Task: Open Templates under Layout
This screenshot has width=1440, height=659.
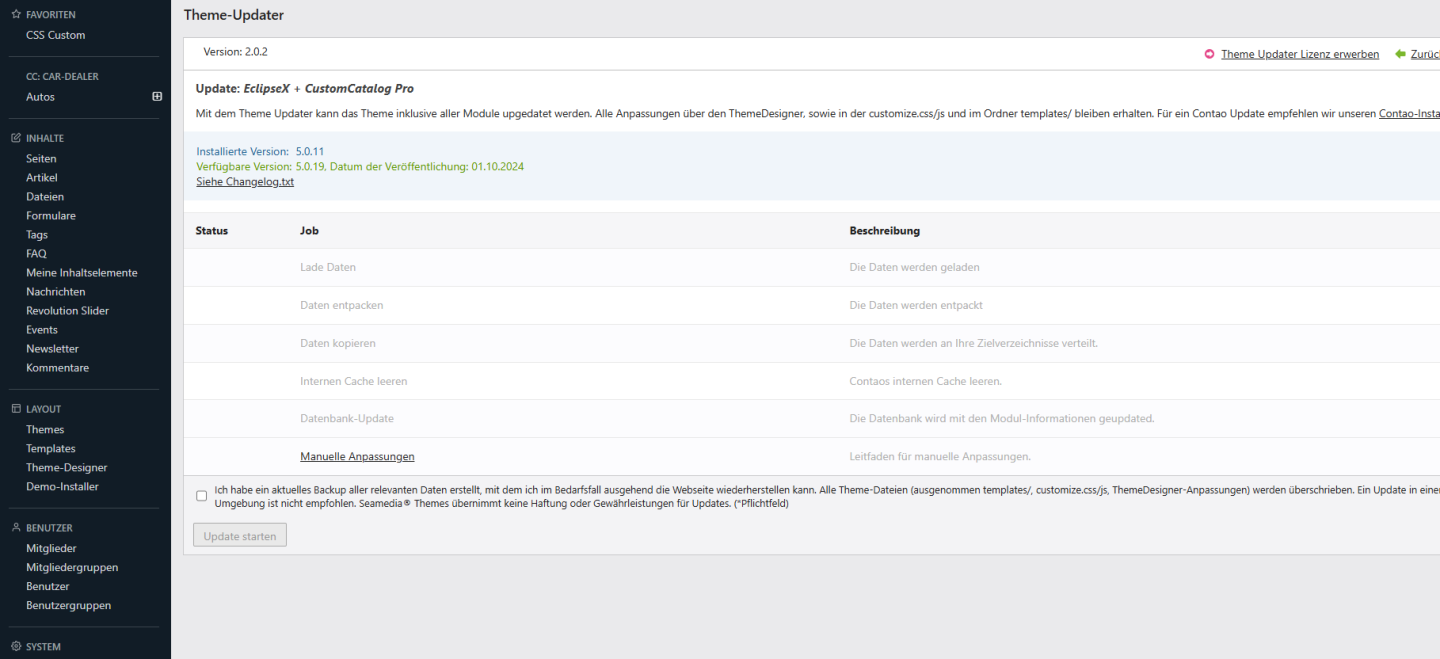Action: [x=51, y=449]
